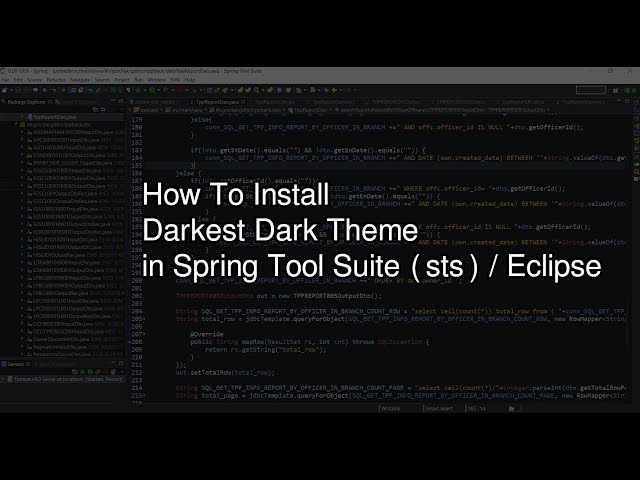
Task: Maximize the editor area
Action: click(627, 101)
